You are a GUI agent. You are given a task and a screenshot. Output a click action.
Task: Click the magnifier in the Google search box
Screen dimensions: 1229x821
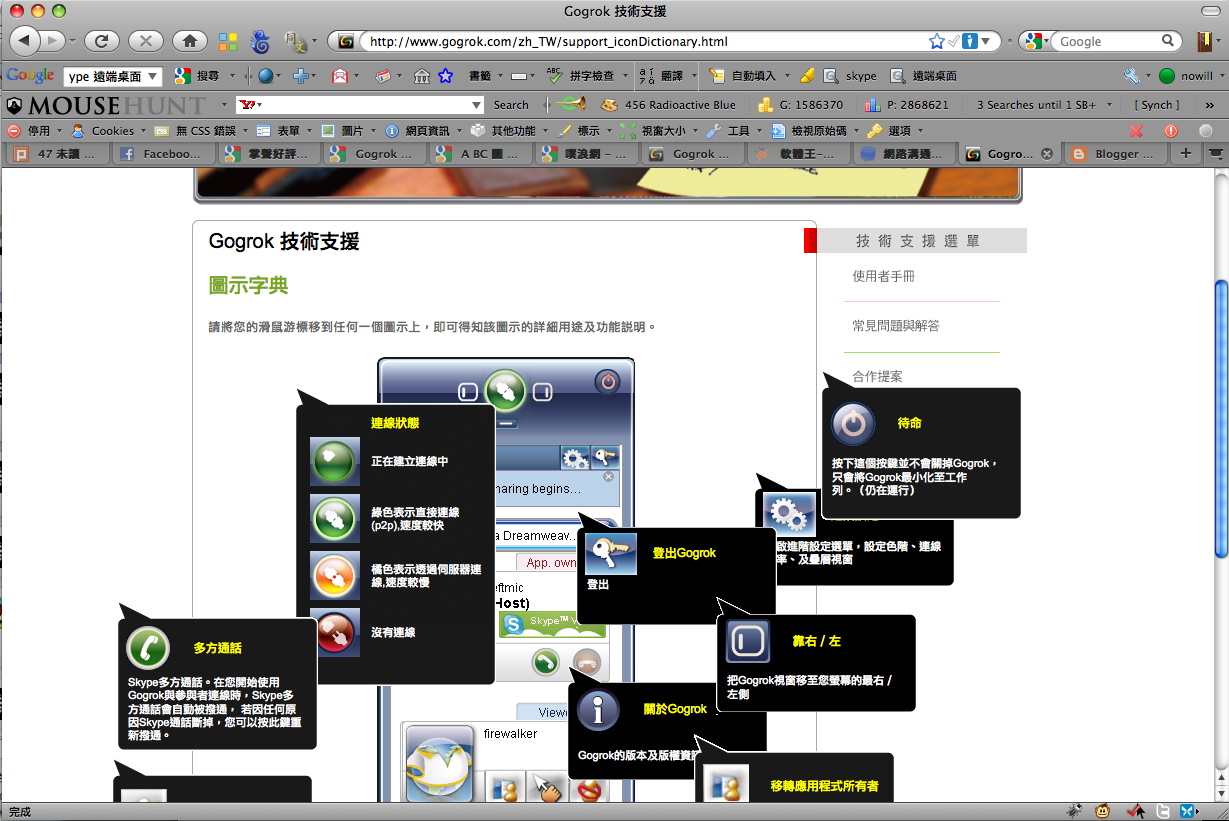[1168, 41]
